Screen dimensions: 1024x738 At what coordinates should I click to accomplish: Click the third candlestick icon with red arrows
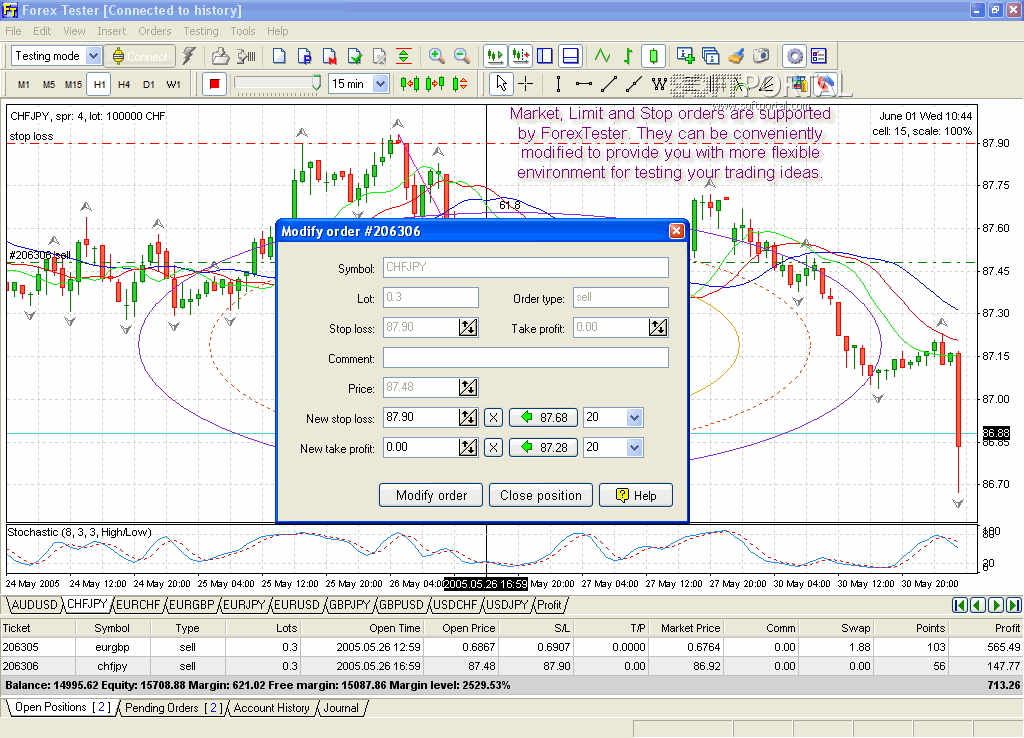460,84
